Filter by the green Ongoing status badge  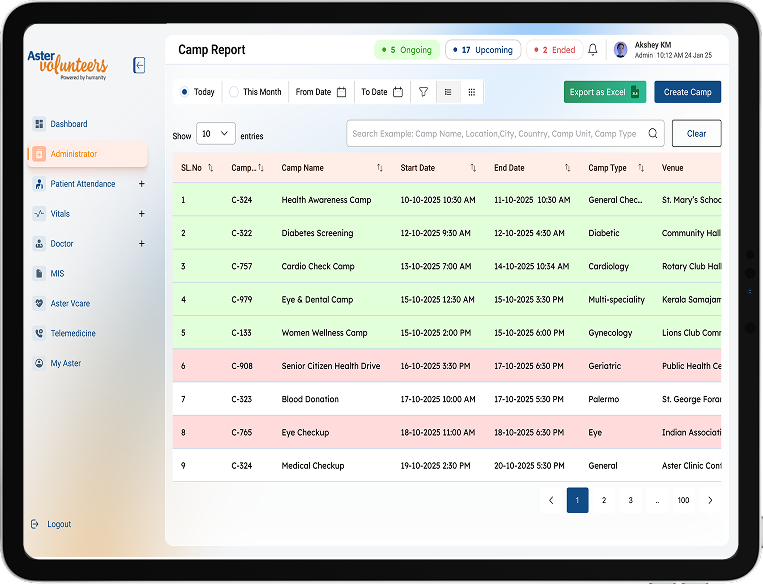click(406, 50)
